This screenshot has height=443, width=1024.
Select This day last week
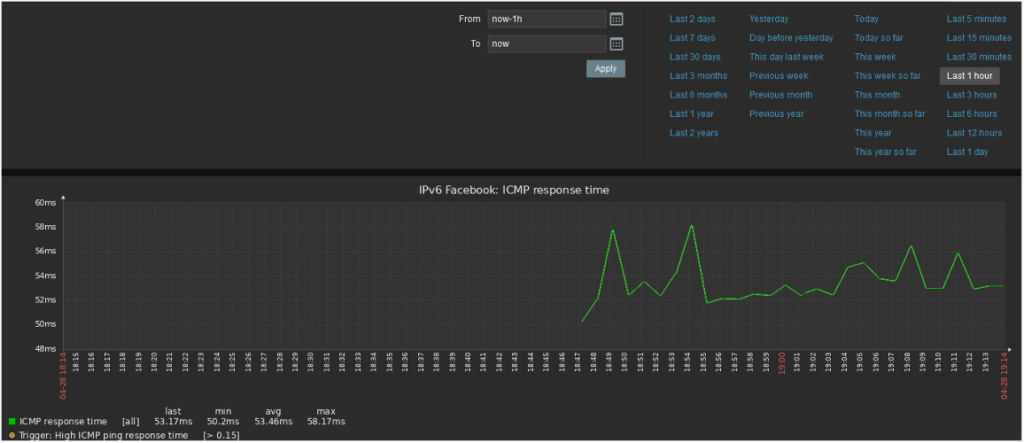[x=785, y=57]
